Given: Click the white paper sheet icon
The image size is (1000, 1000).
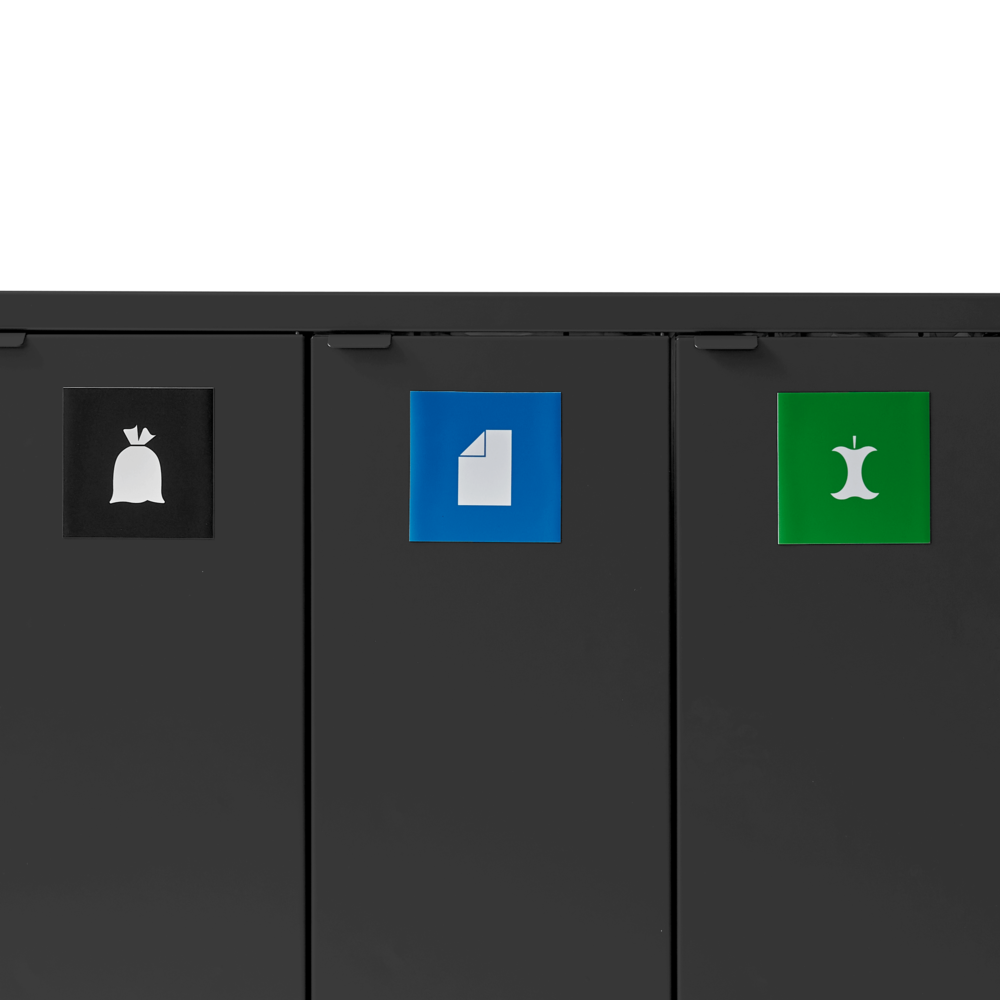Looking at the screenshot, I should coord(485,467).
